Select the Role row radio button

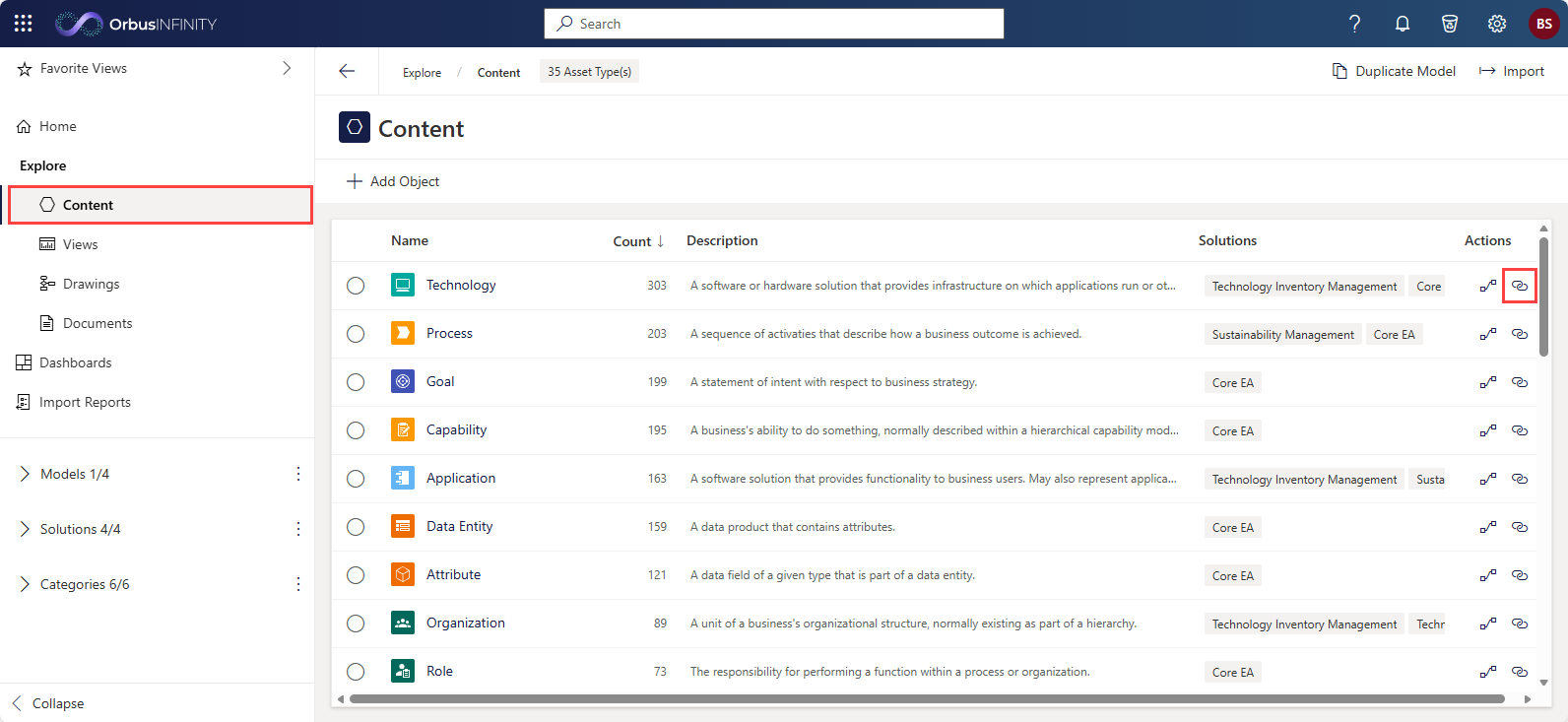[x=356, y=672]
